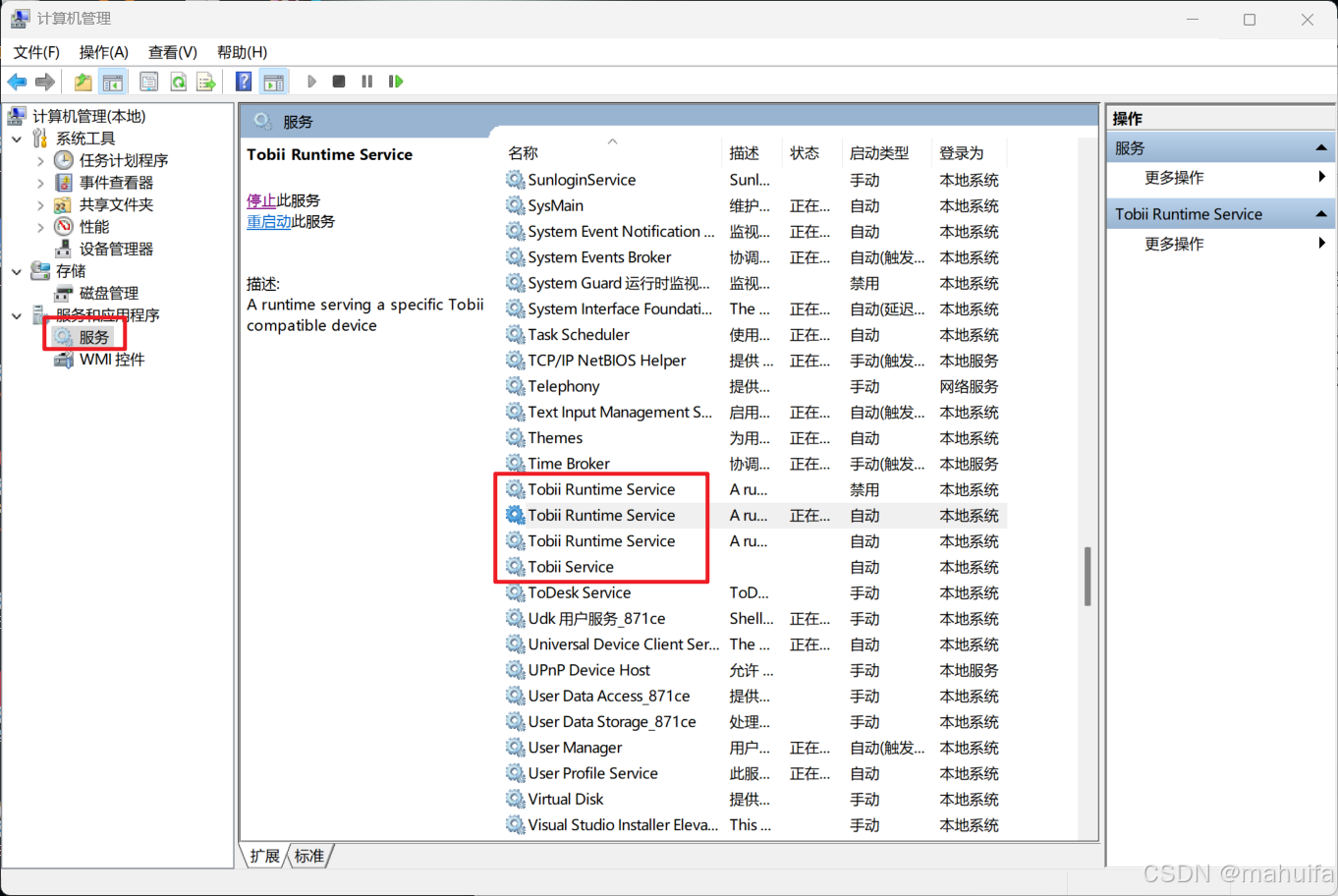Image resolution: width=1338 pixels, height=896 pixels.
Task: Collapse Tobii Runtime Service actions section
Action: [x=1321, y=214]
